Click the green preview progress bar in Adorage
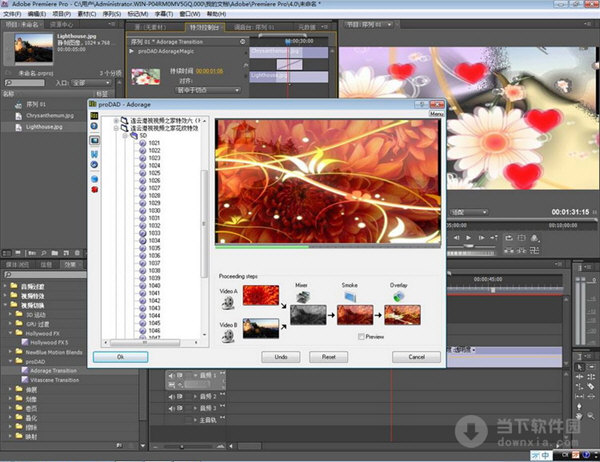 pyautogui.click(x=262, y=247)
